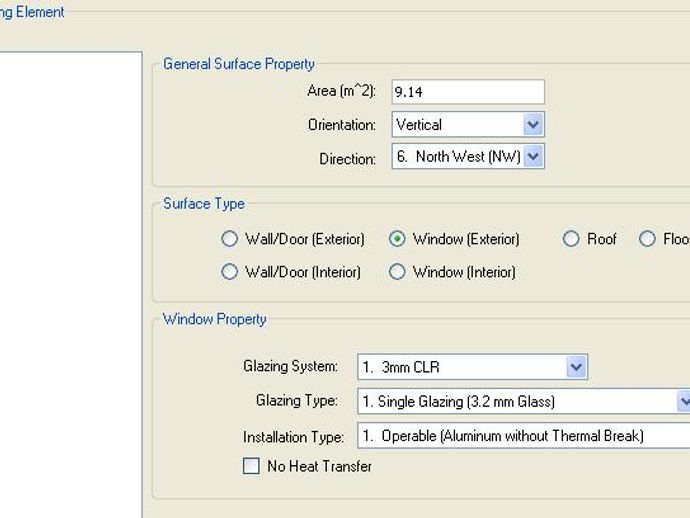Click inside the empty white list panel

pyautogui.click(x=70, y=280)
